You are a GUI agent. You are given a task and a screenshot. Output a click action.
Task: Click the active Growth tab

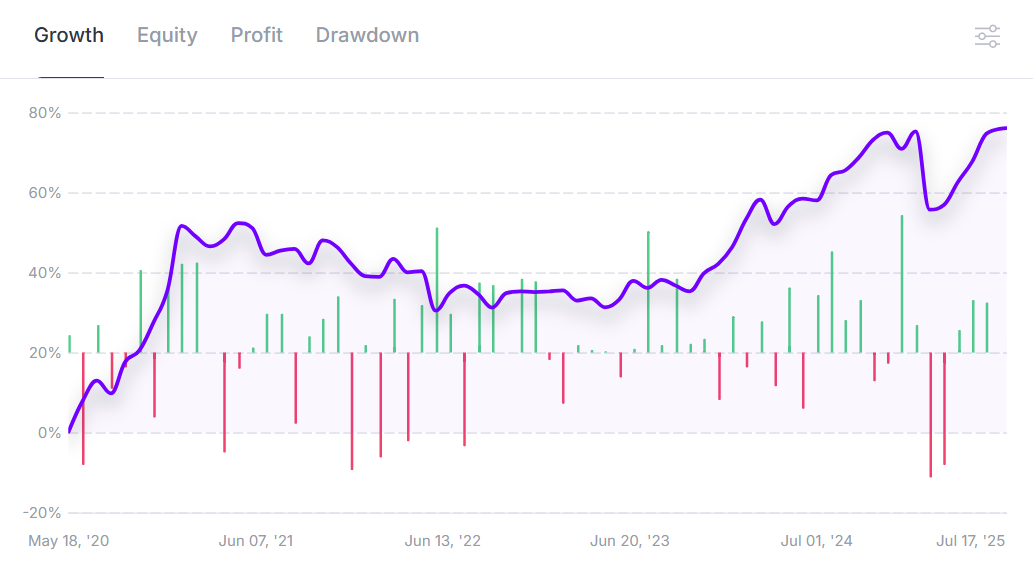69,36
